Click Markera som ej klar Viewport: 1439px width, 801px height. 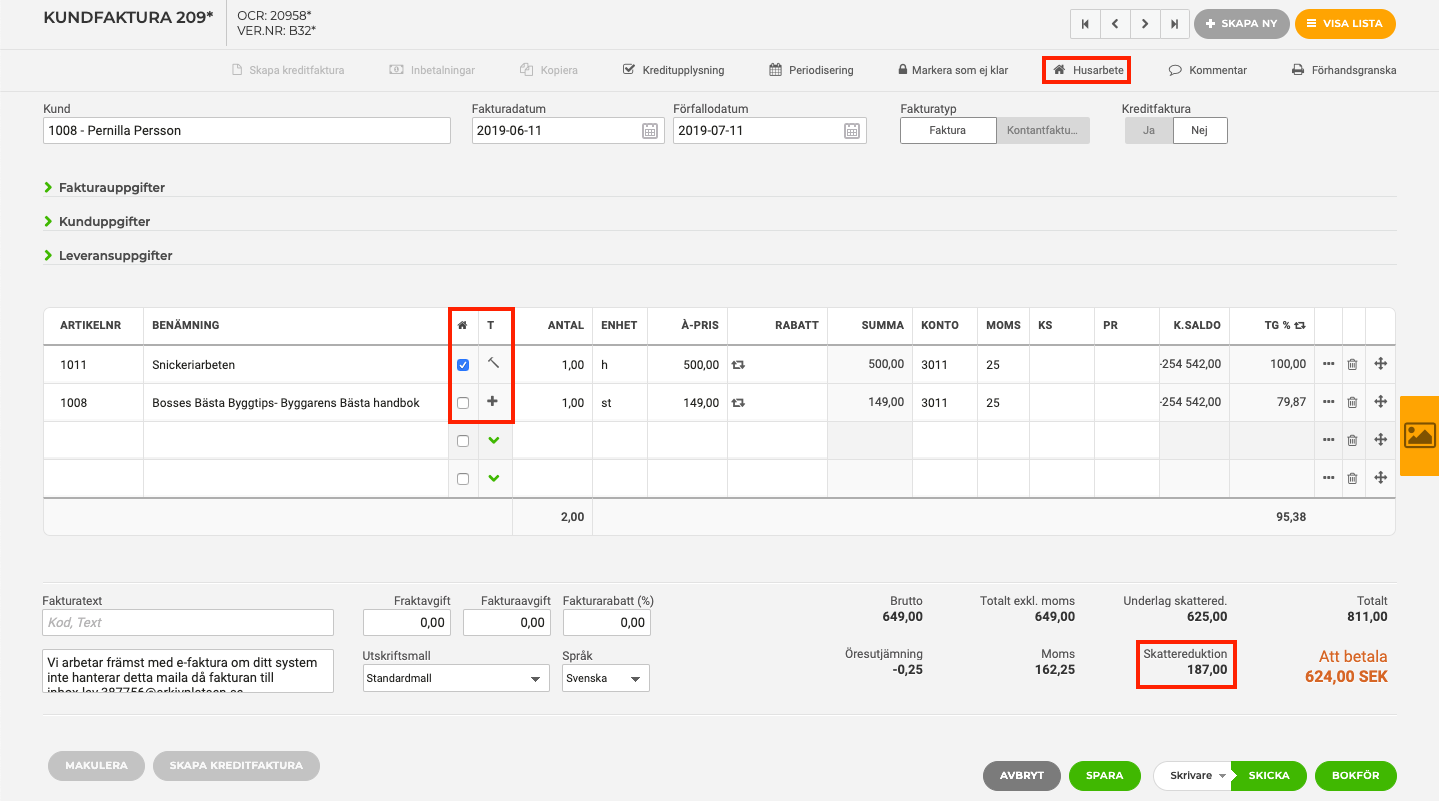coord(953,70)
